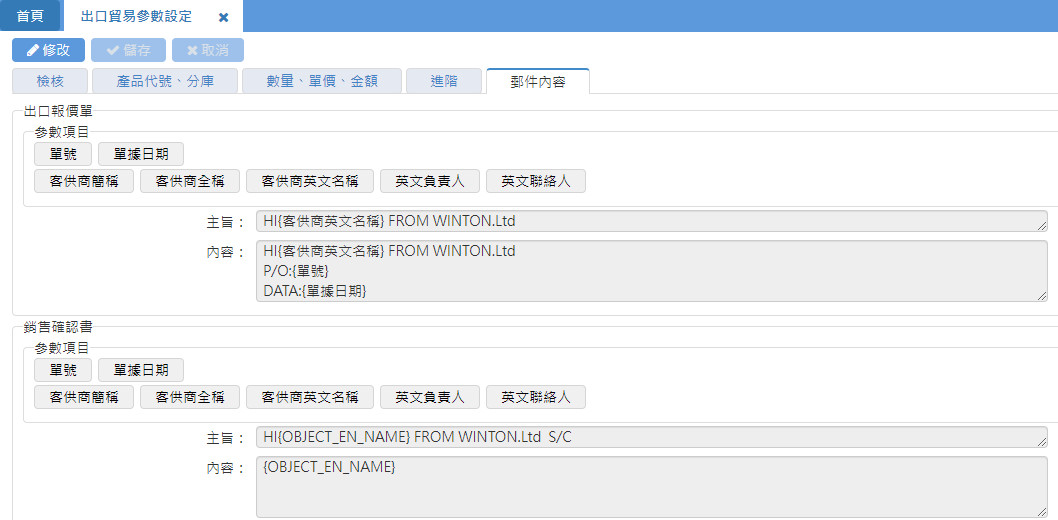The width and height of the screenshot is (1058, 520).
Task: Click 客供商簡稱 button under 出口報價單
Action: point(84,181)
